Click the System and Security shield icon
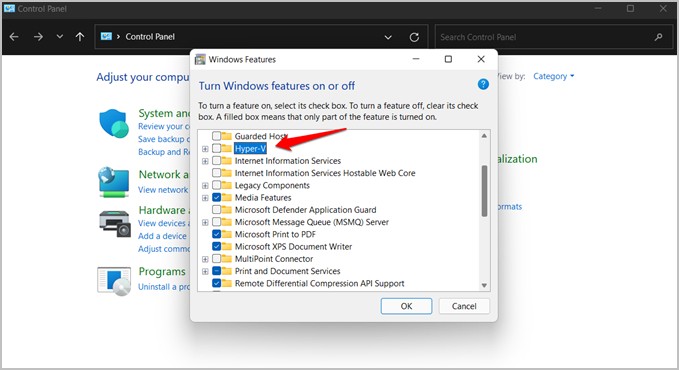This screenshot has width=679, height=370. 114,123
